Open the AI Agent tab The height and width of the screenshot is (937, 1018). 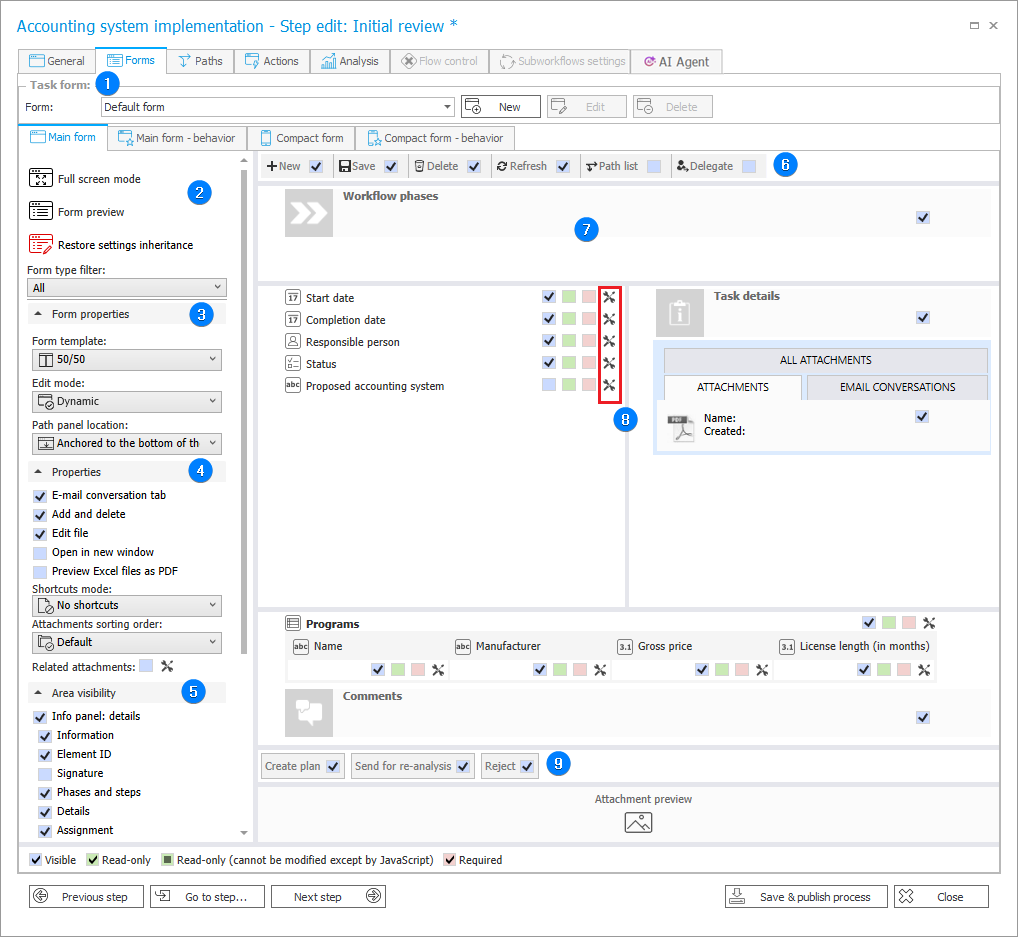click(676, 62)
